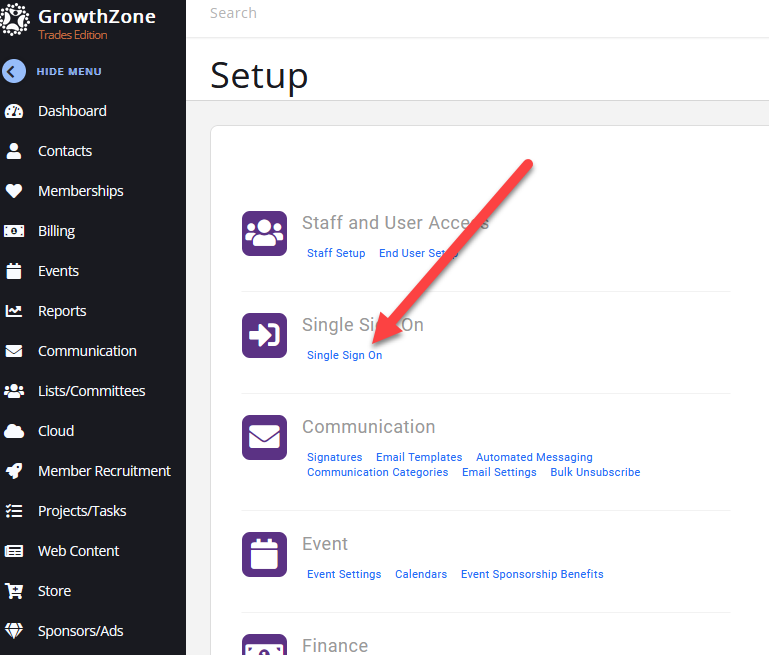Click the Billing money icon
This screenshot has height=655, width=769.
point(14,231)
